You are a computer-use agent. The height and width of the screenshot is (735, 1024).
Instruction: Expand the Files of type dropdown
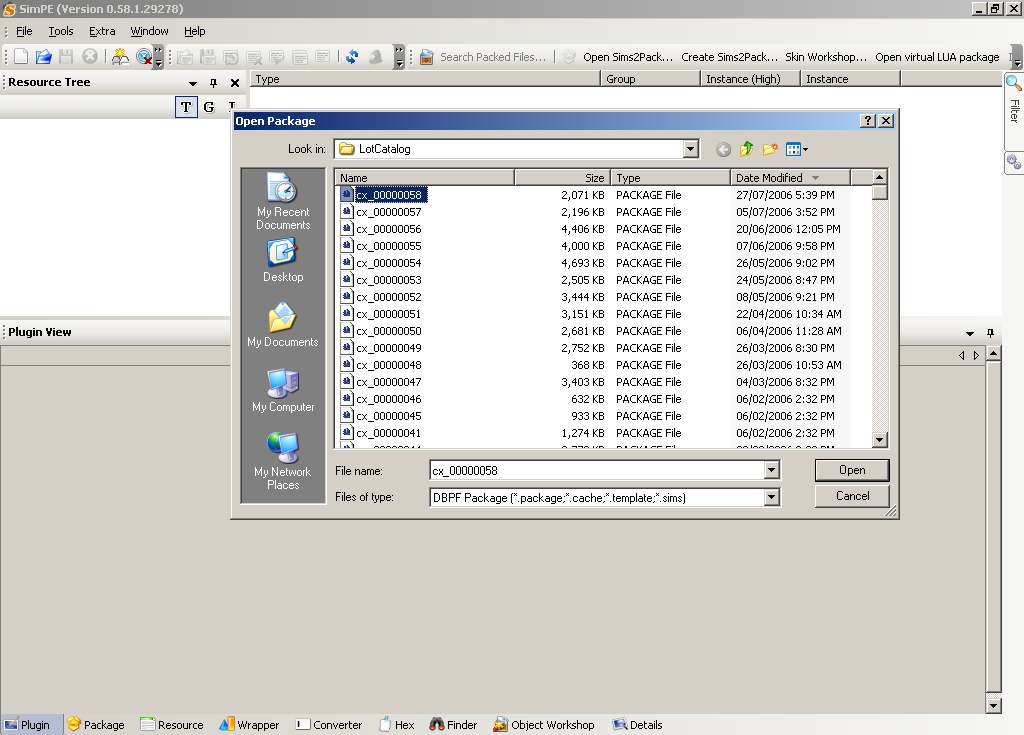[771, 497]
